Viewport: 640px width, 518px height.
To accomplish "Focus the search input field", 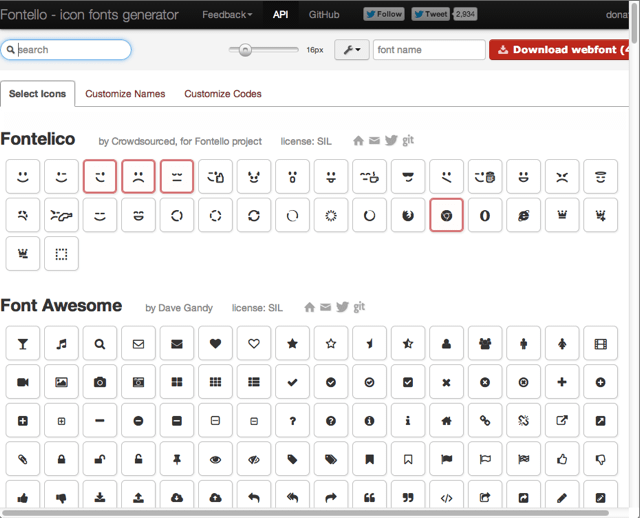I will pyautogui.click(x=66, y=50).
